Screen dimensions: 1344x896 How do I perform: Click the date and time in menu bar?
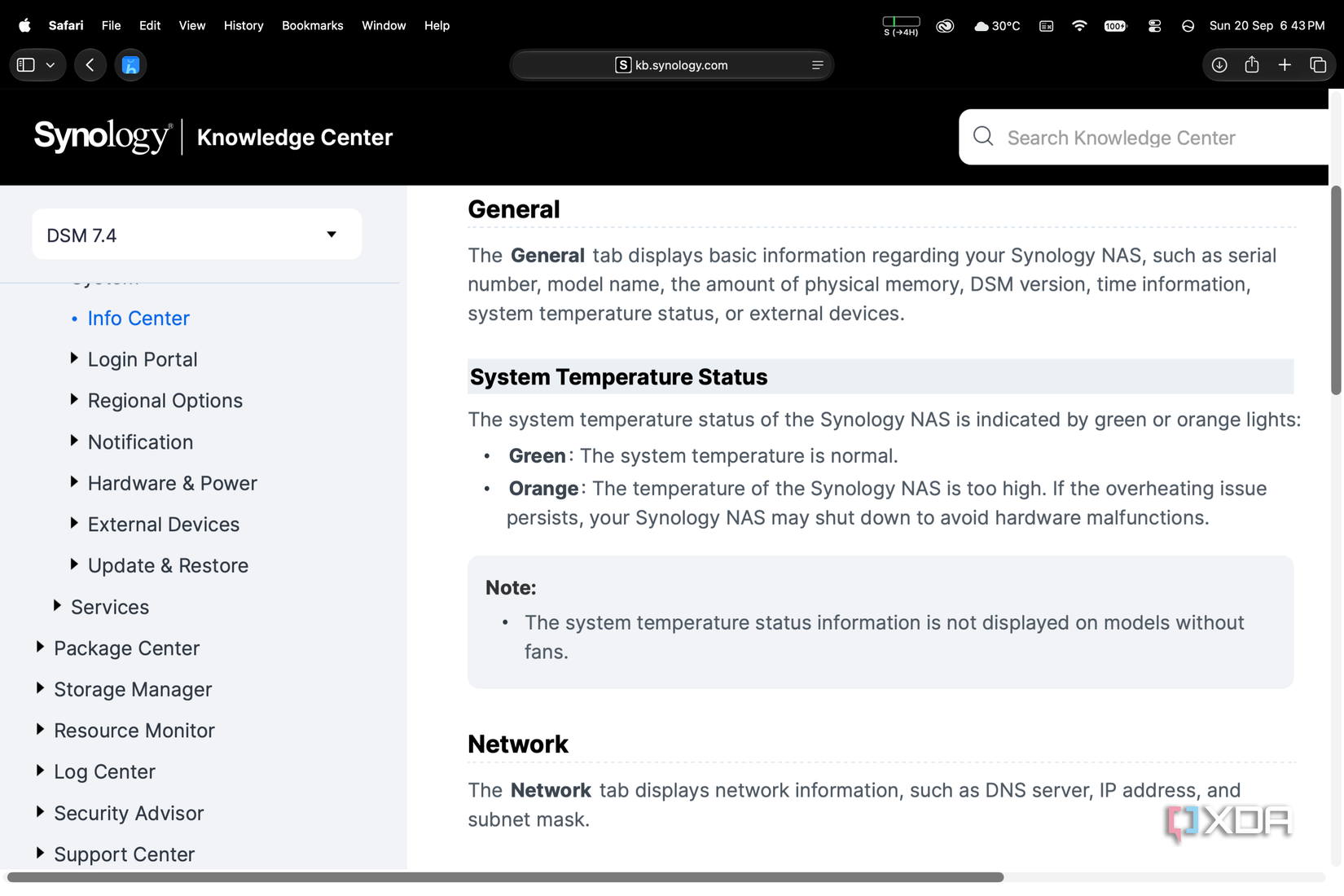coord(1267,26)
